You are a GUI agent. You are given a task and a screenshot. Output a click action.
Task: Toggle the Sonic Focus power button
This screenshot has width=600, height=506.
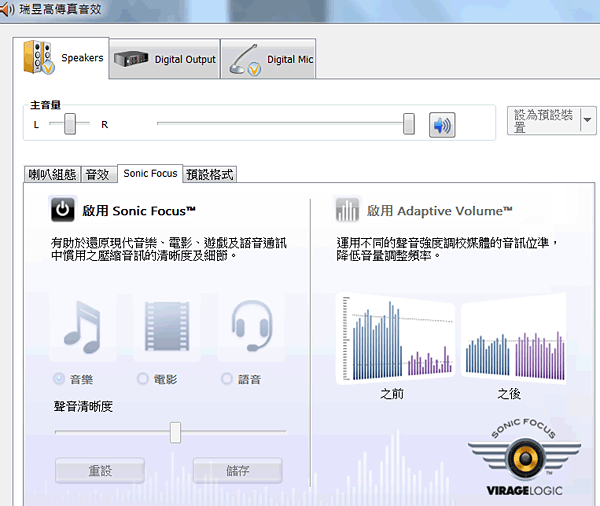pos(63,209)
